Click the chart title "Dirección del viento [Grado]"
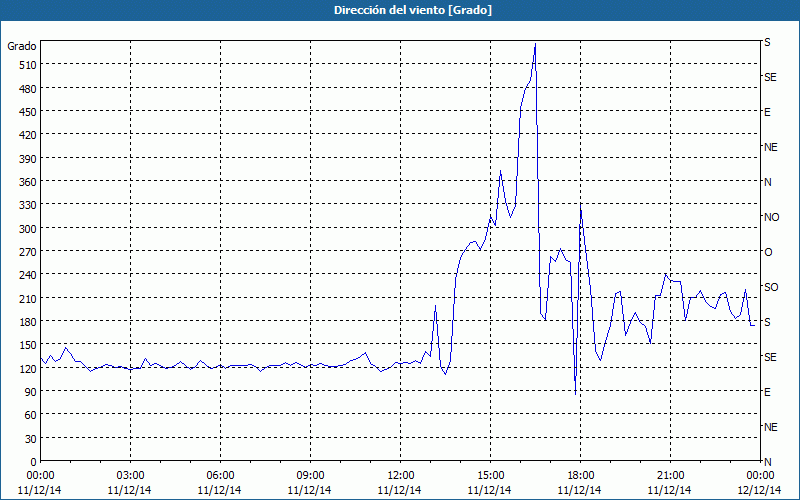 coord(413,10)
